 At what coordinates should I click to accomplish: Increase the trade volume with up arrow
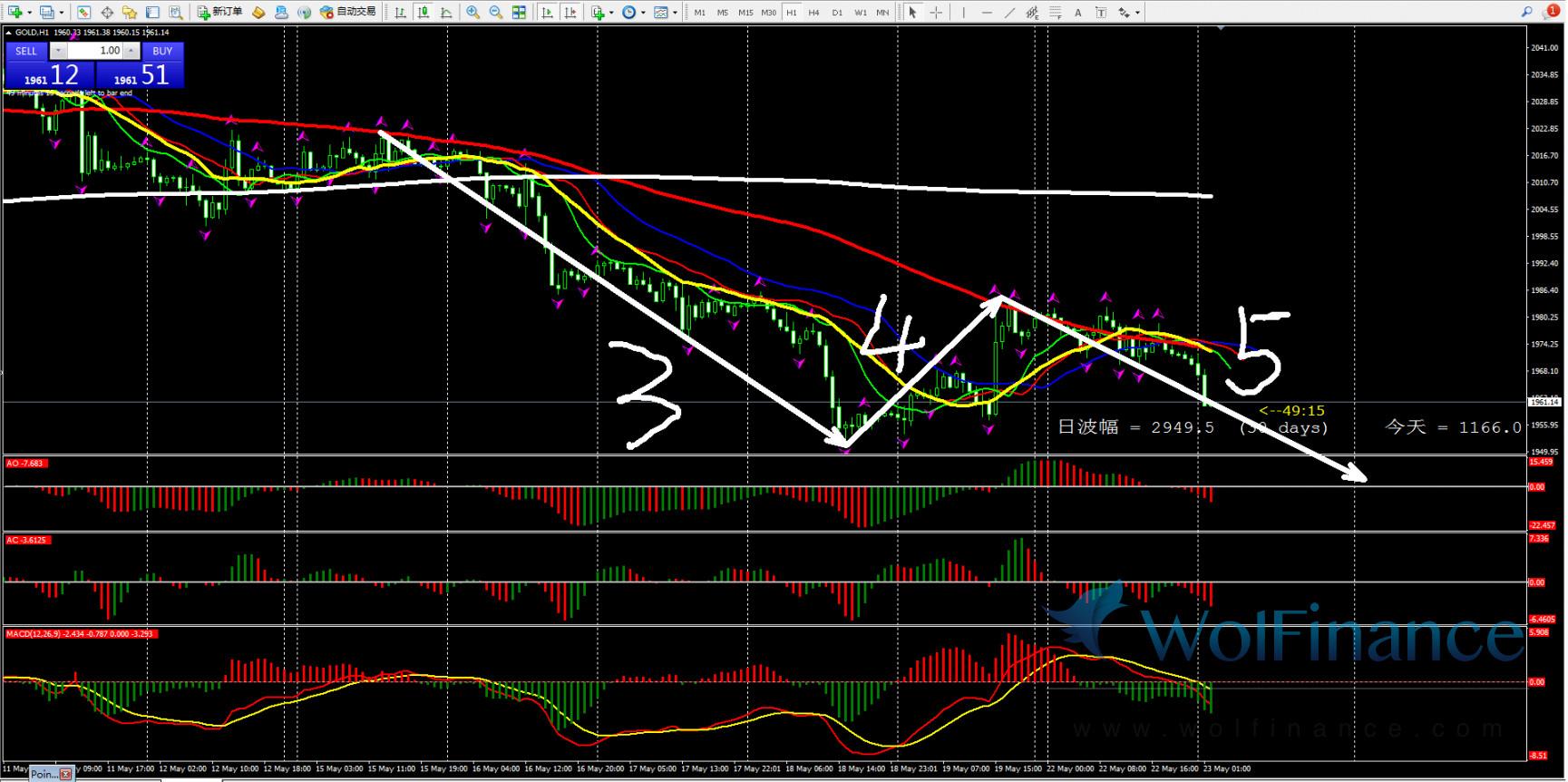point(131,51)
